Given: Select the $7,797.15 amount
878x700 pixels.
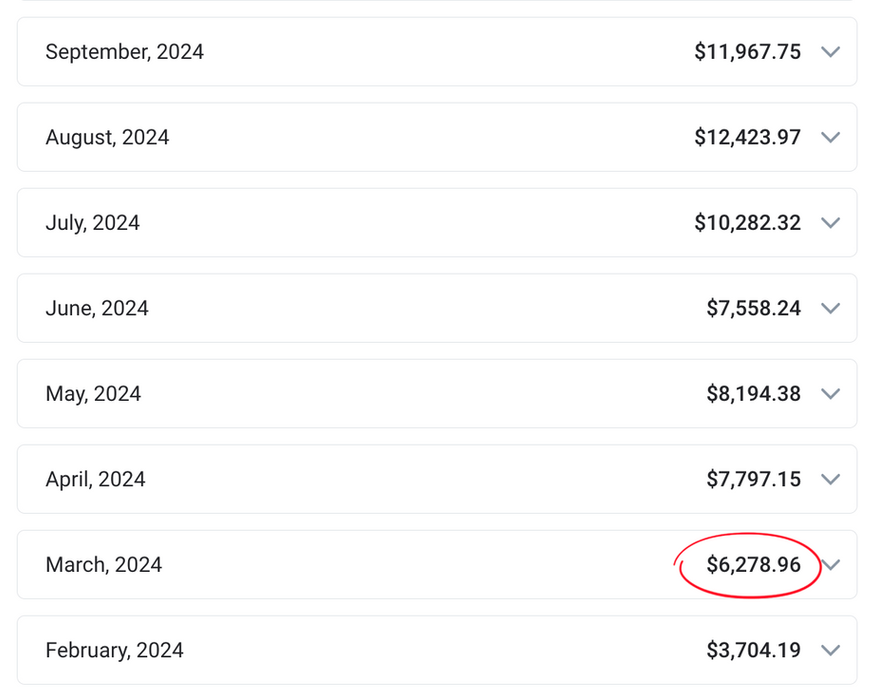Looking at the screenshot, I should point(753,480).
